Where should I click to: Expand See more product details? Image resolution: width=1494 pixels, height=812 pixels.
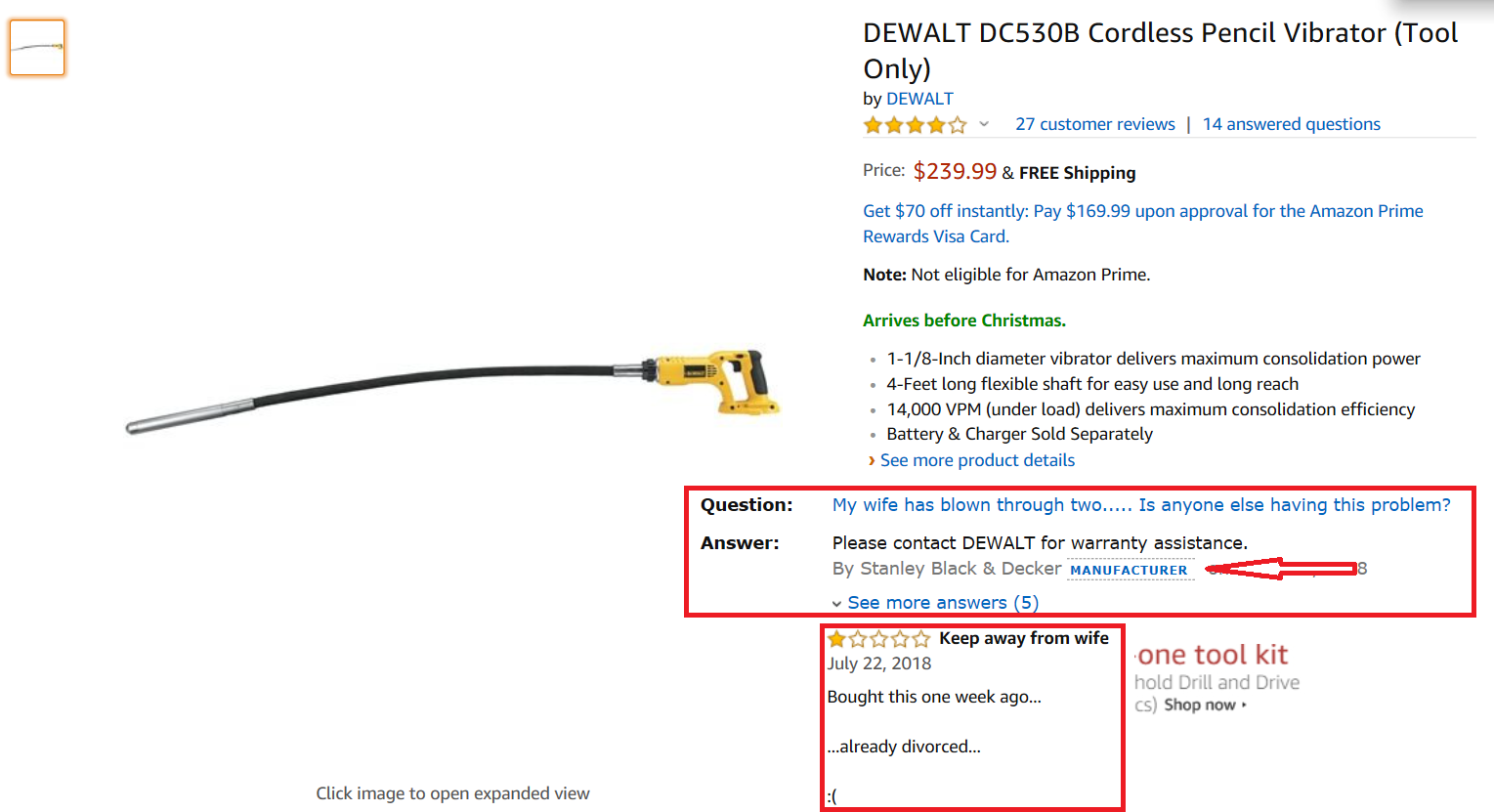tap(977, 460)
